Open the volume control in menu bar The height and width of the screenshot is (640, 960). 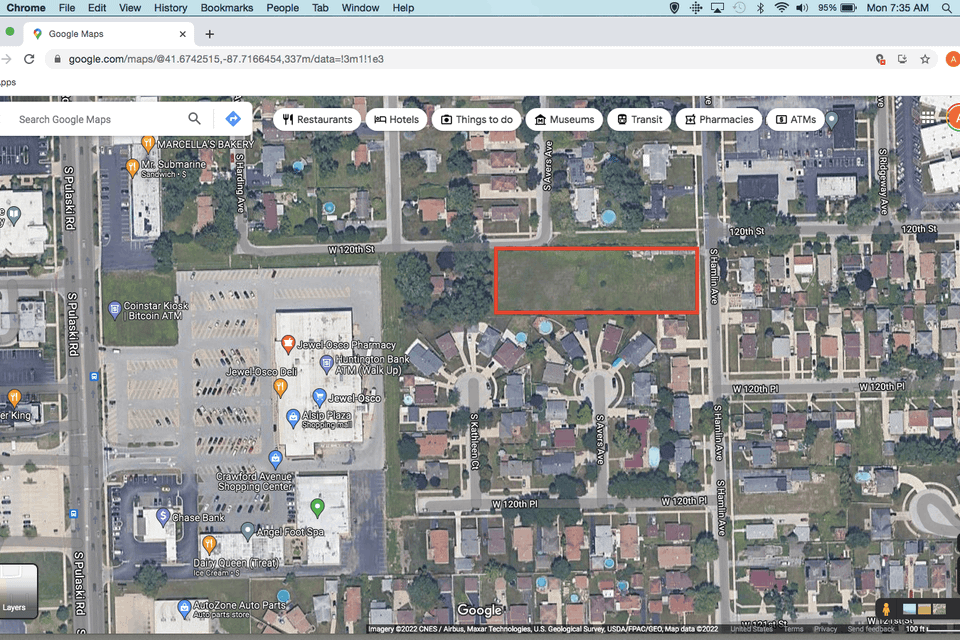click(802, 8)
